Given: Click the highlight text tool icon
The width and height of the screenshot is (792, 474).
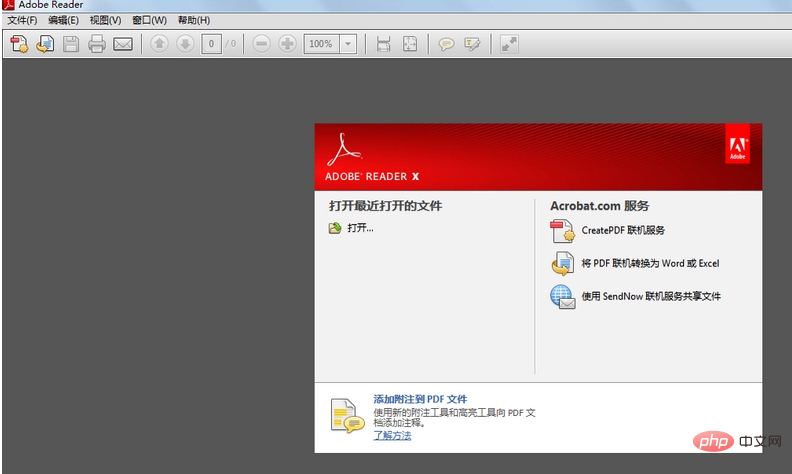Looking at the screenshot, I should click(x=472, y=44).
